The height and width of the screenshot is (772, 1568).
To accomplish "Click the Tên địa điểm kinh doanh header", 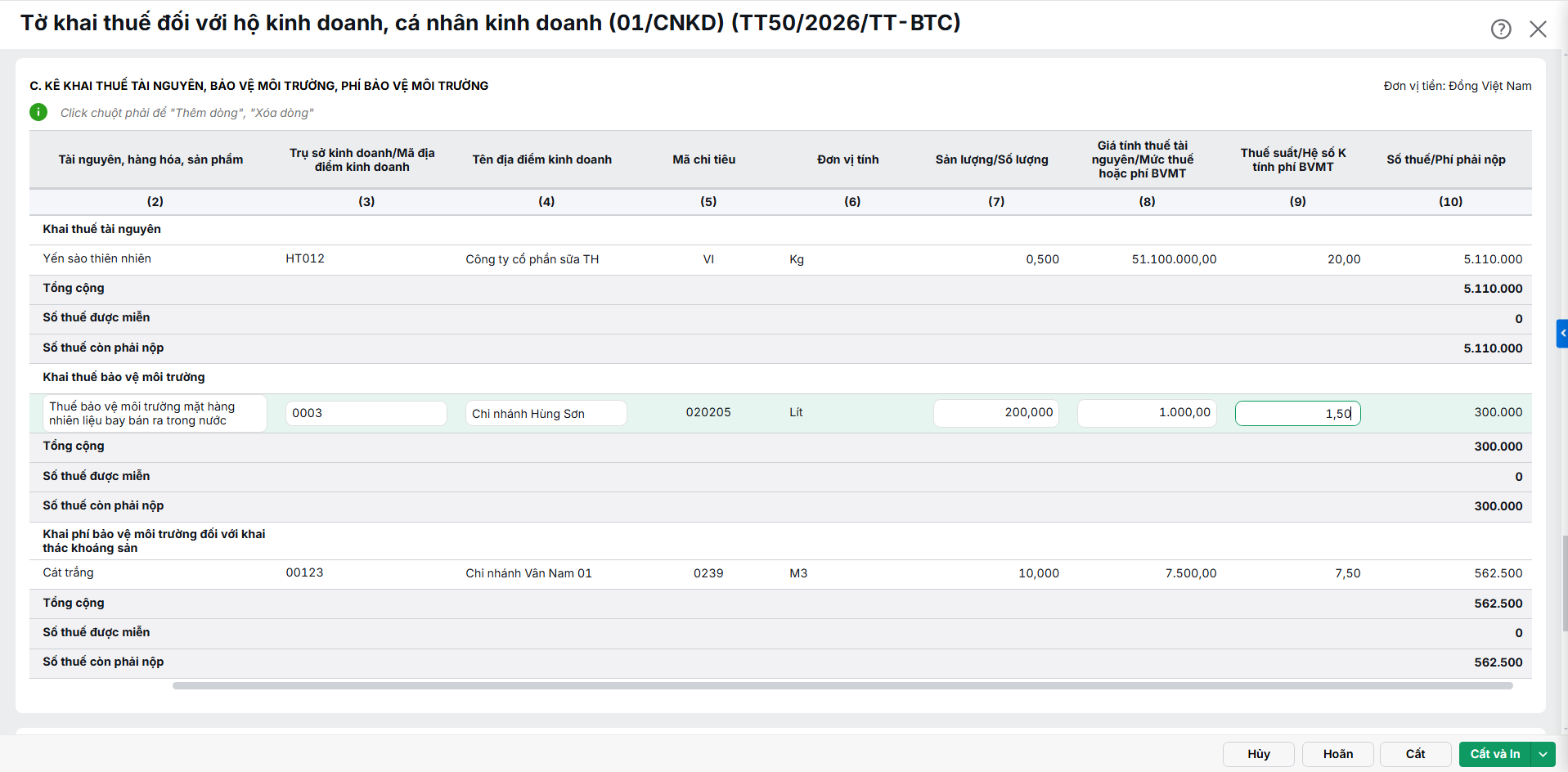I will (x=541, y=159).
